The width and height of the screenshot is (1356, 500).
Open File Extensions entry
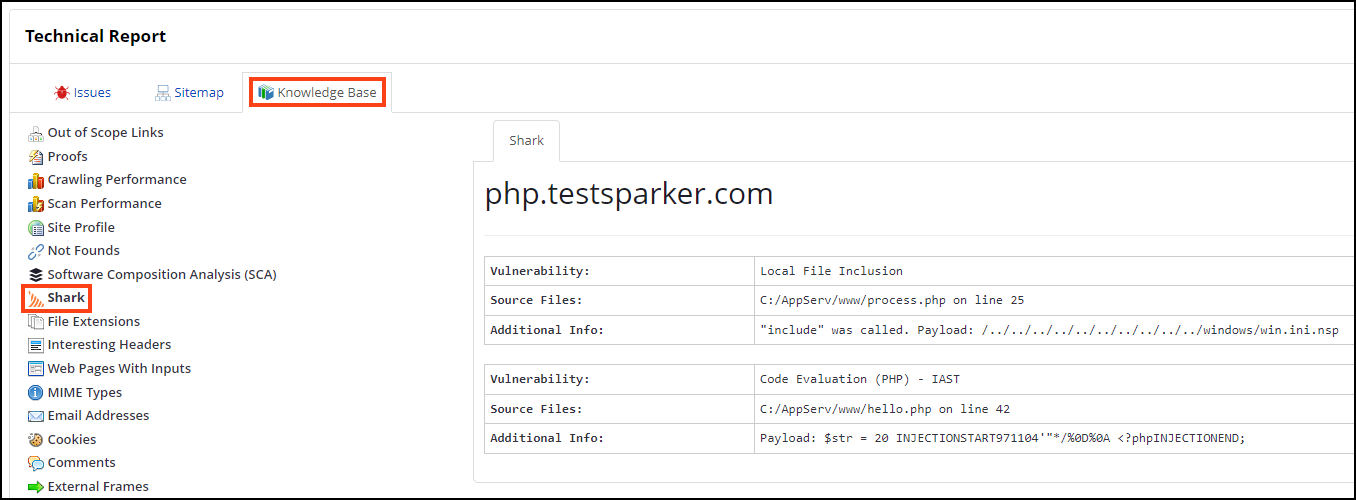[x=93, y=322]
